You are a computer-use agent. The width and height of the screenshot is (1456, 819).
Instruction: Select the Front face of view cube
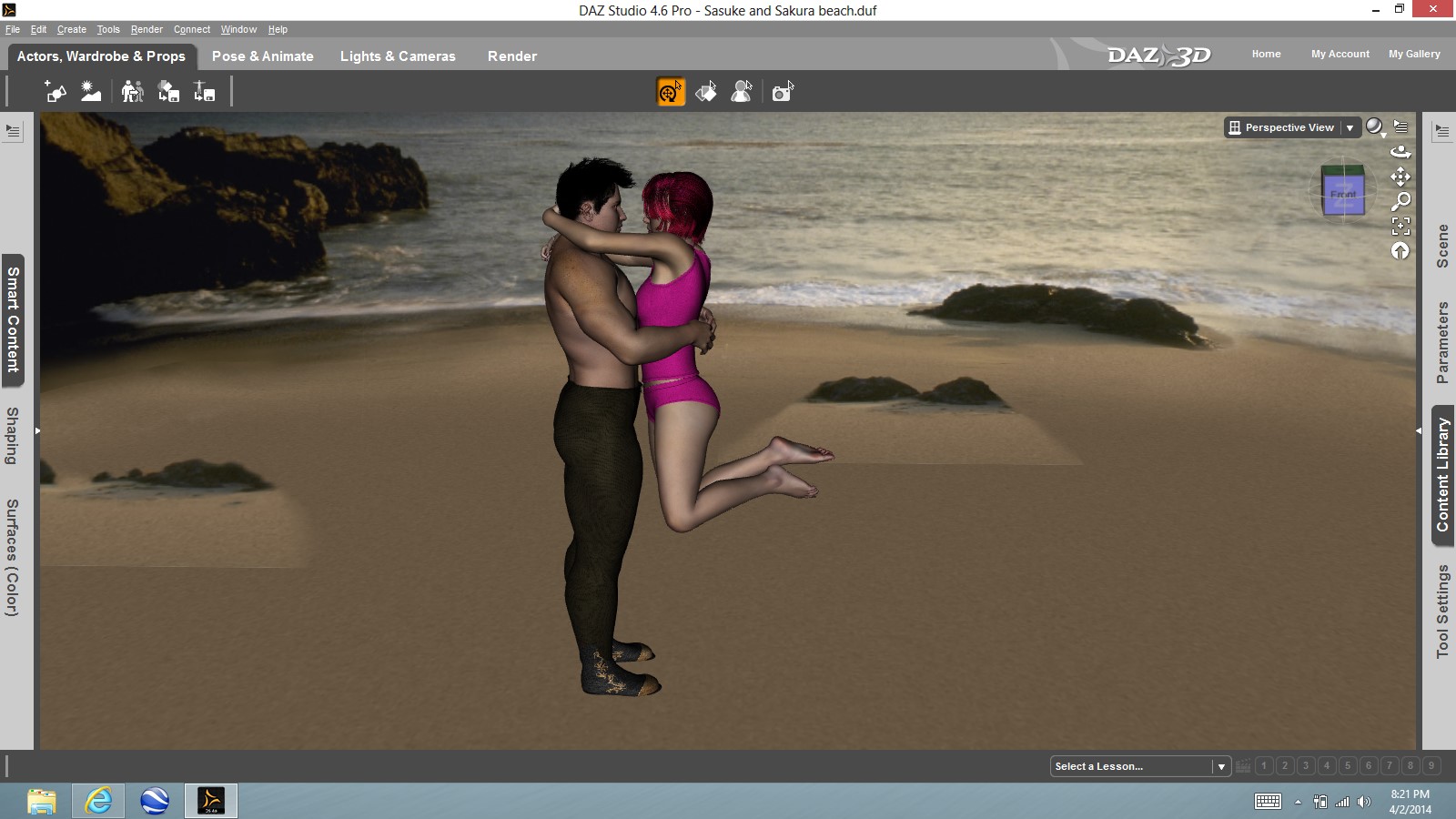pos(1343,194)
